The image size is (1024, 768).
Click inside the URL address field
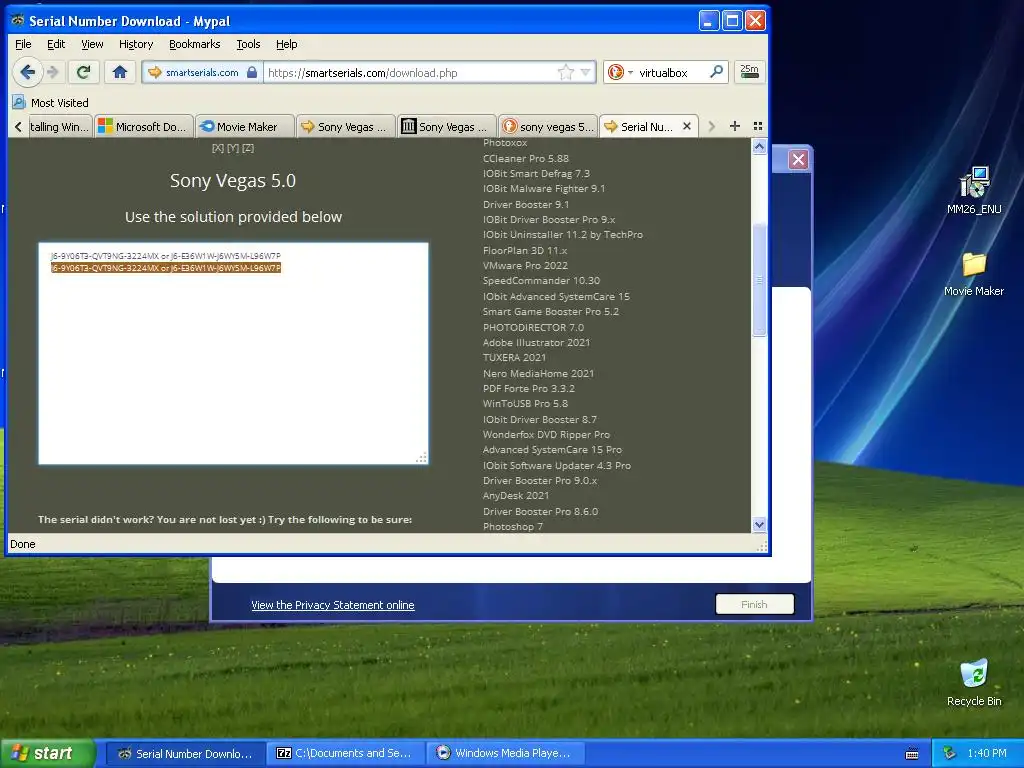pos(411,72)
